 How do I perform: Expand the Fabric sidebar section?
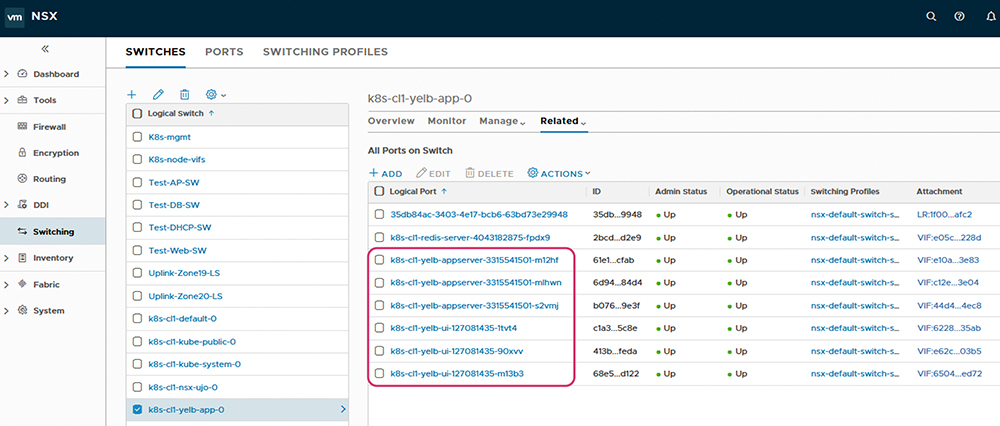pos(6,284)
